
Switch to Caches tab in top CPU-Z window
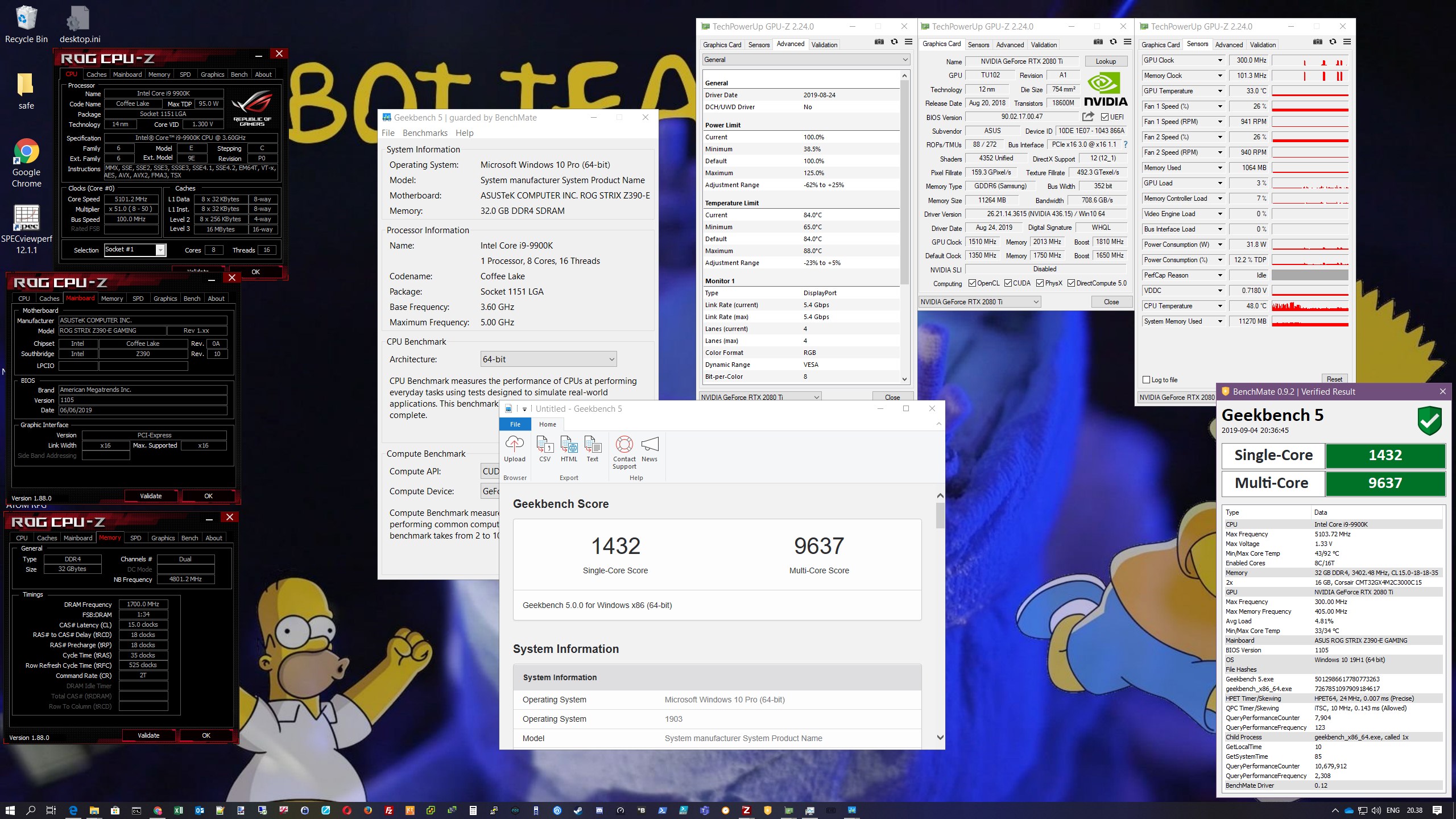point(96,75)
